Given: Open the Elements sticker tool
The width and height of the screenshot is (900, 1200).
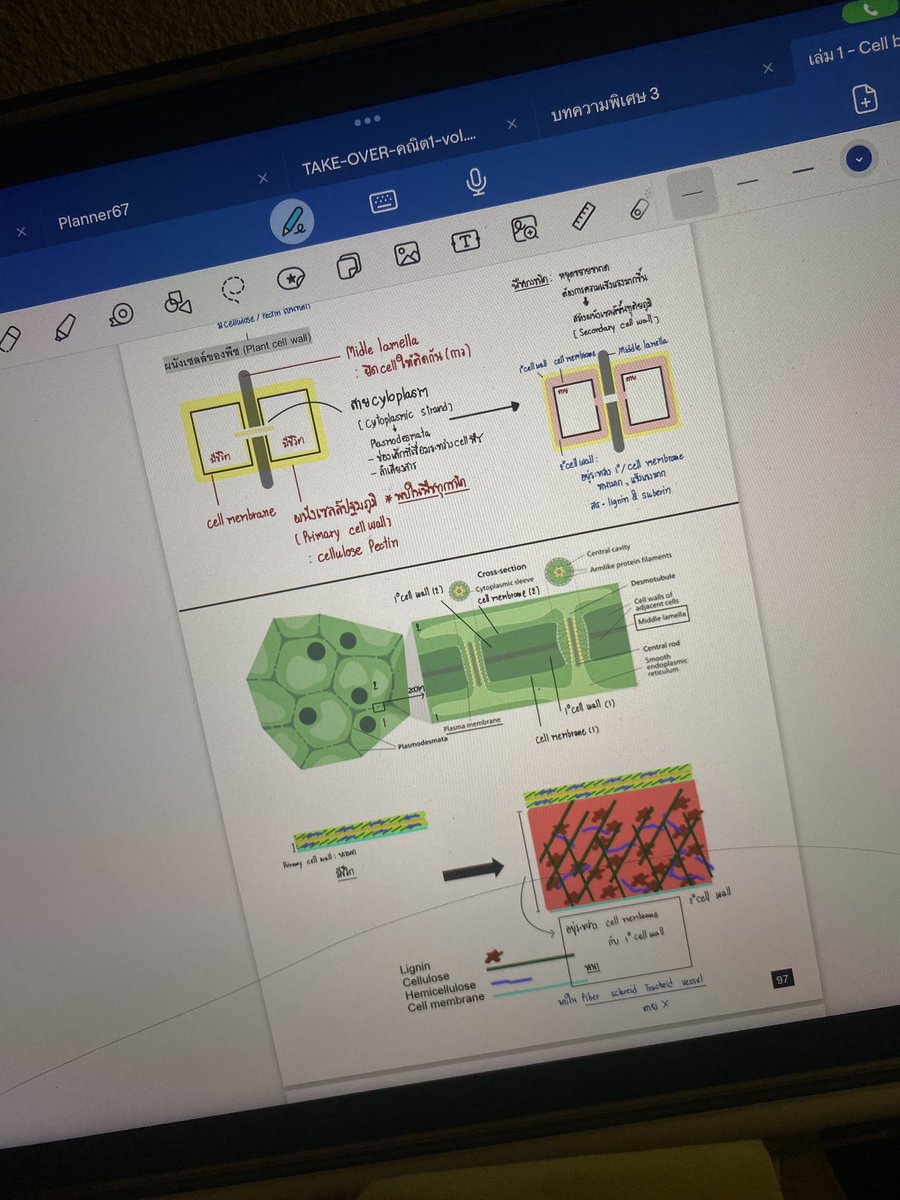Looking at the screenshot, I should 291,278.
